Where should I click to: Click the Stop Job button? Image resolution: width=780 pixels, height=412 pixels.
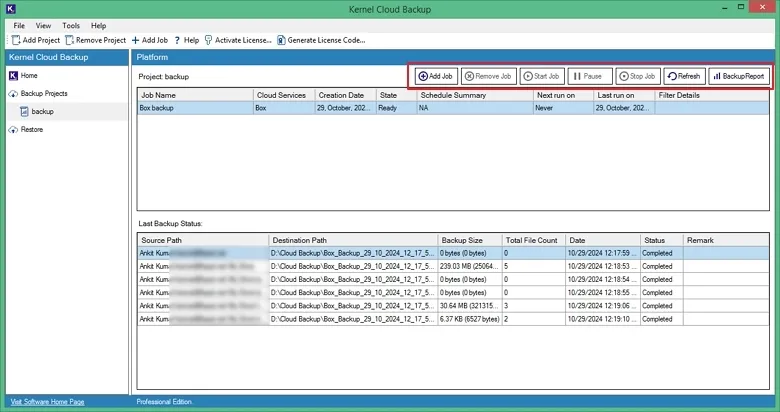pos(638,76)
